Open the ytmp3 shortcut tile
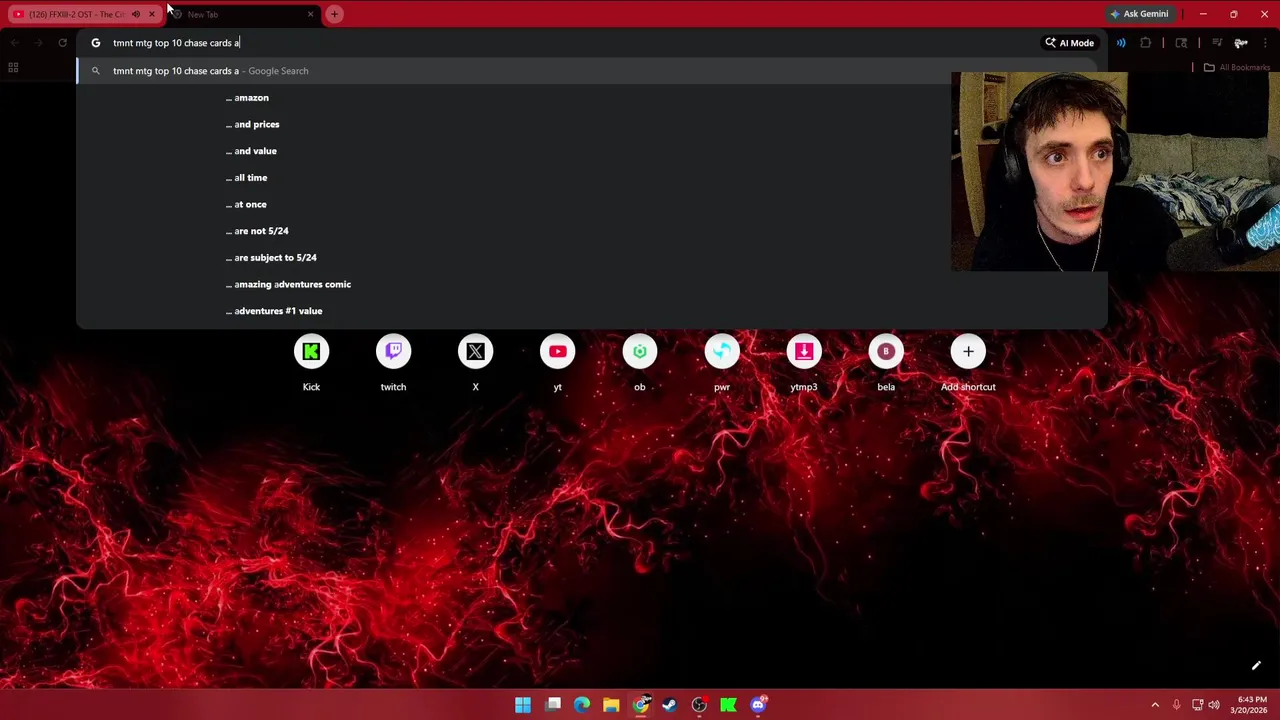1280x720 pixels. point(804,352)
